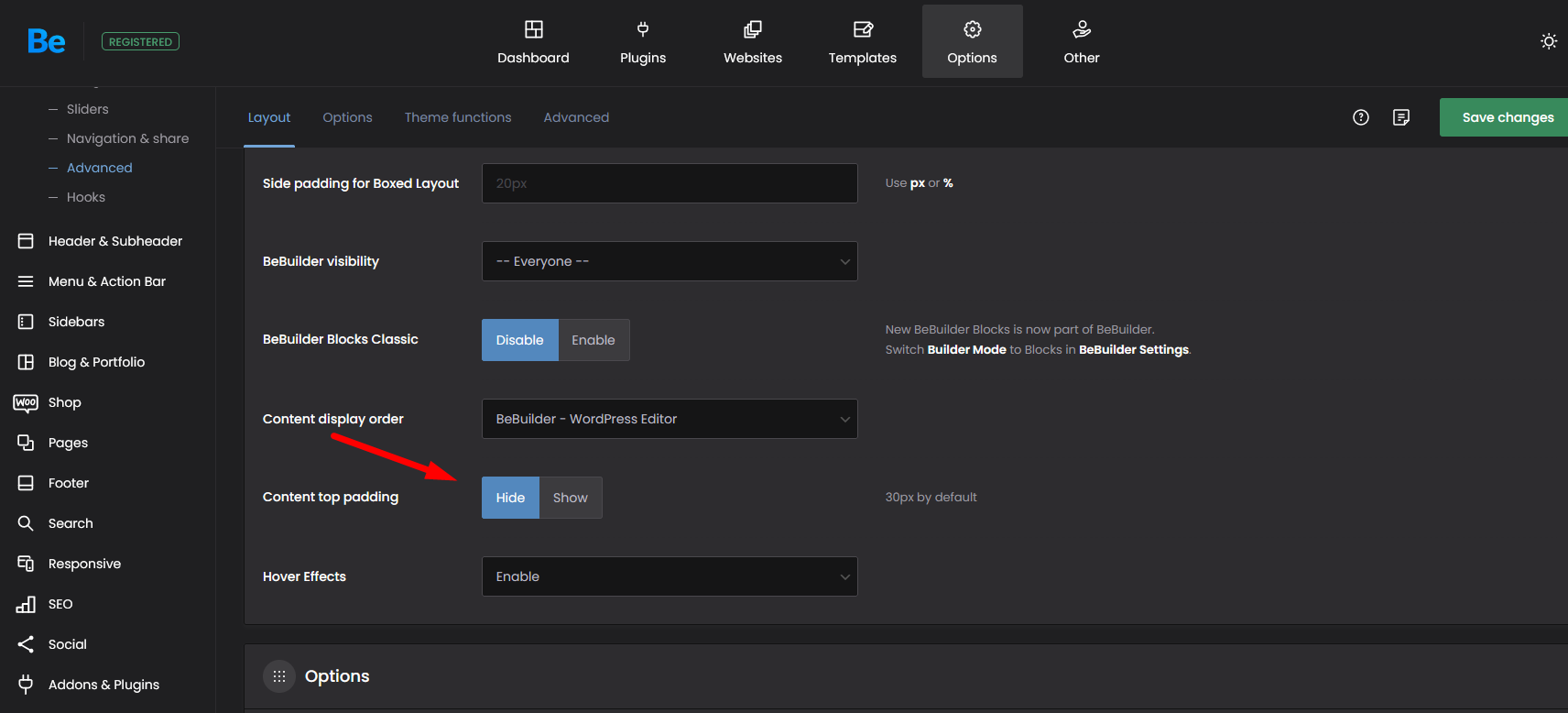Click the Search magnifier icon
The width and height of the screenshot is (1568, 713).
pyautogui.click(x=26, y=523)
